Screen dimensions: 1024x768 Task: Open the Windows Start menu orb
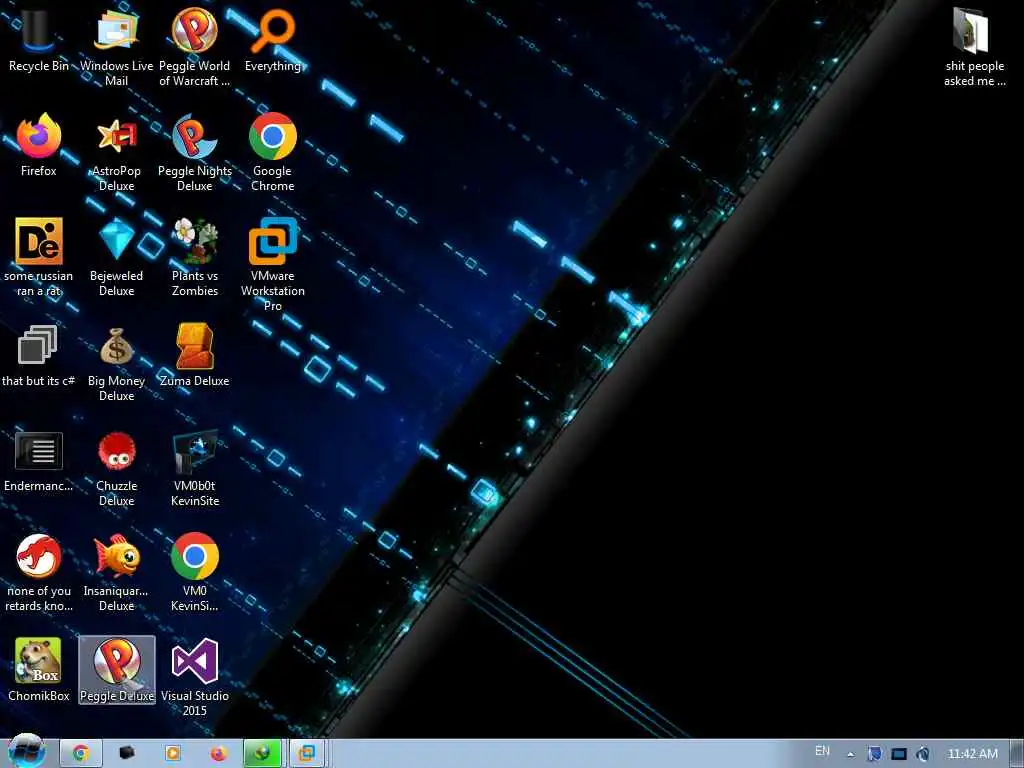(x=26, y=752)
